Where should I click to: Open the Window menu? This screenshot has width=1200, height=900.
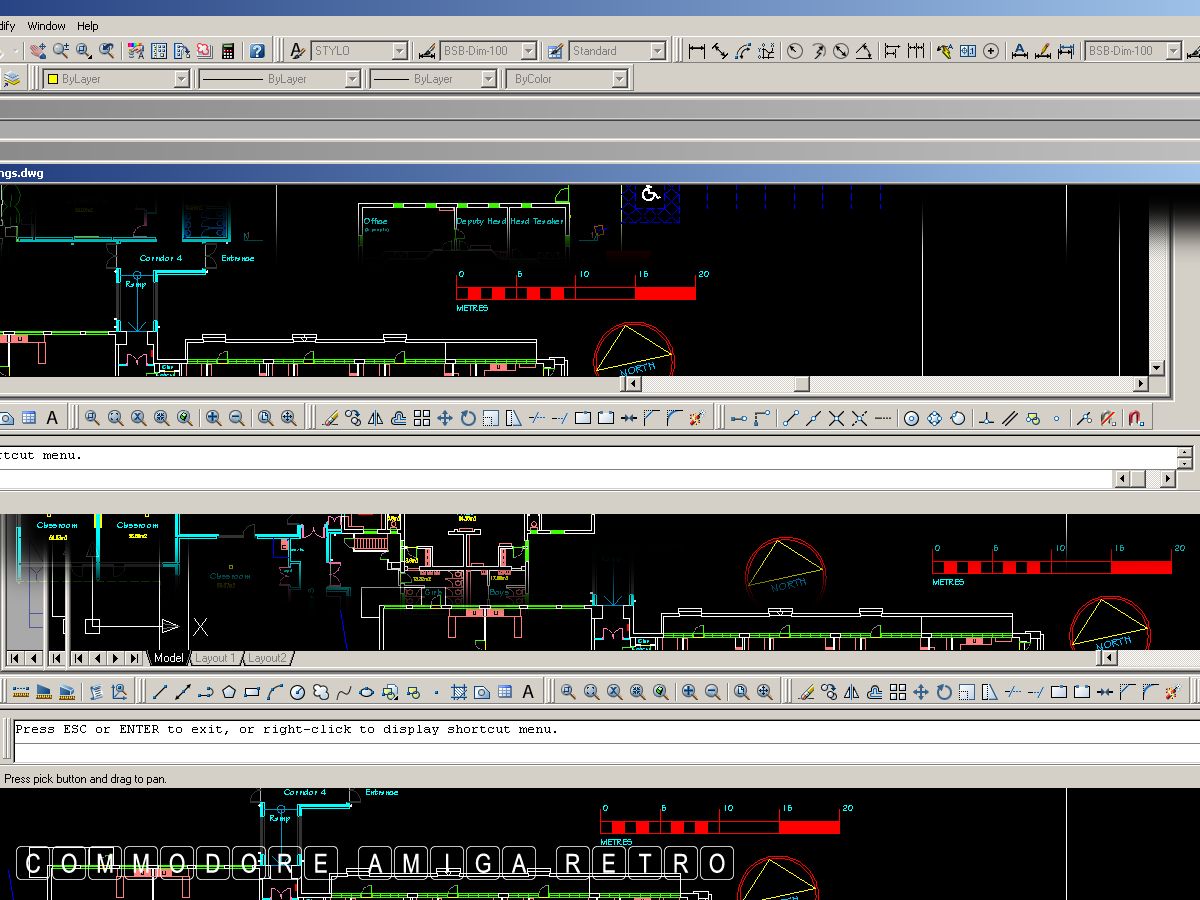(46, 26)
